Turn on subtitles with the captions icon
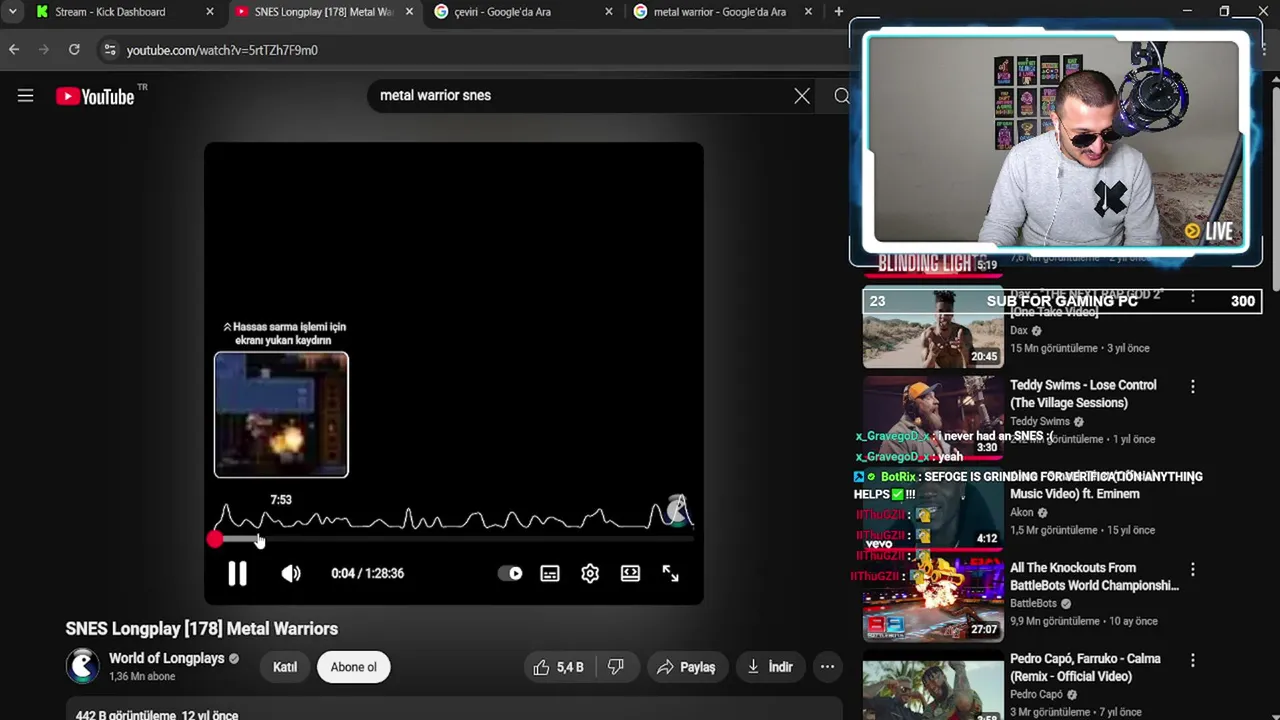The width and height of the screenshot is (1280, 720). point(550,573)
